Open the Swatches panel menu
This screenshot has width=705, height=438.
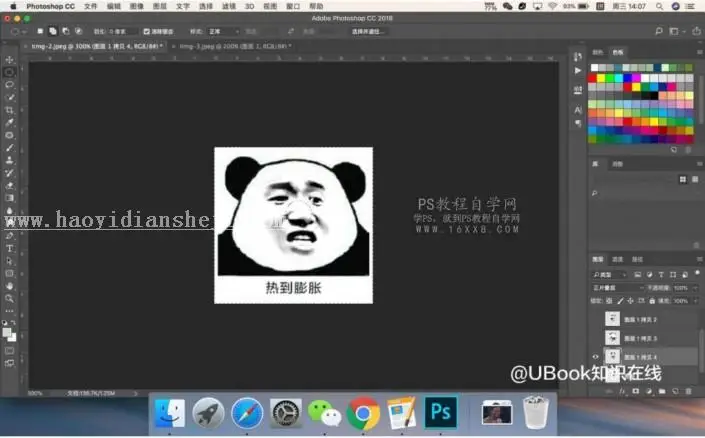click(699, 52)
